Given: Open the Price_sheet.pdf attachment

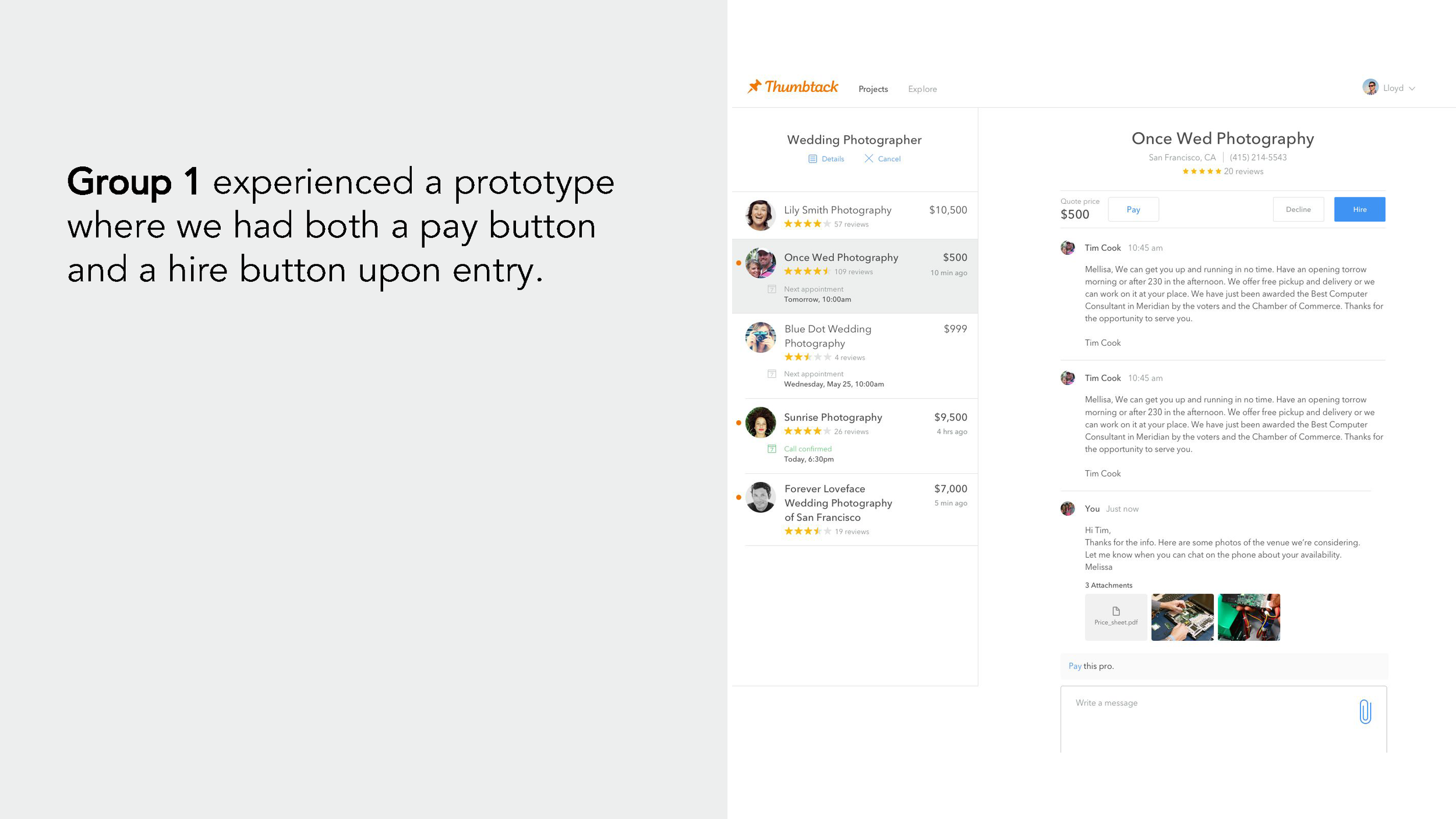Looking at the screenshot, I should click(x=1116, y=617).
